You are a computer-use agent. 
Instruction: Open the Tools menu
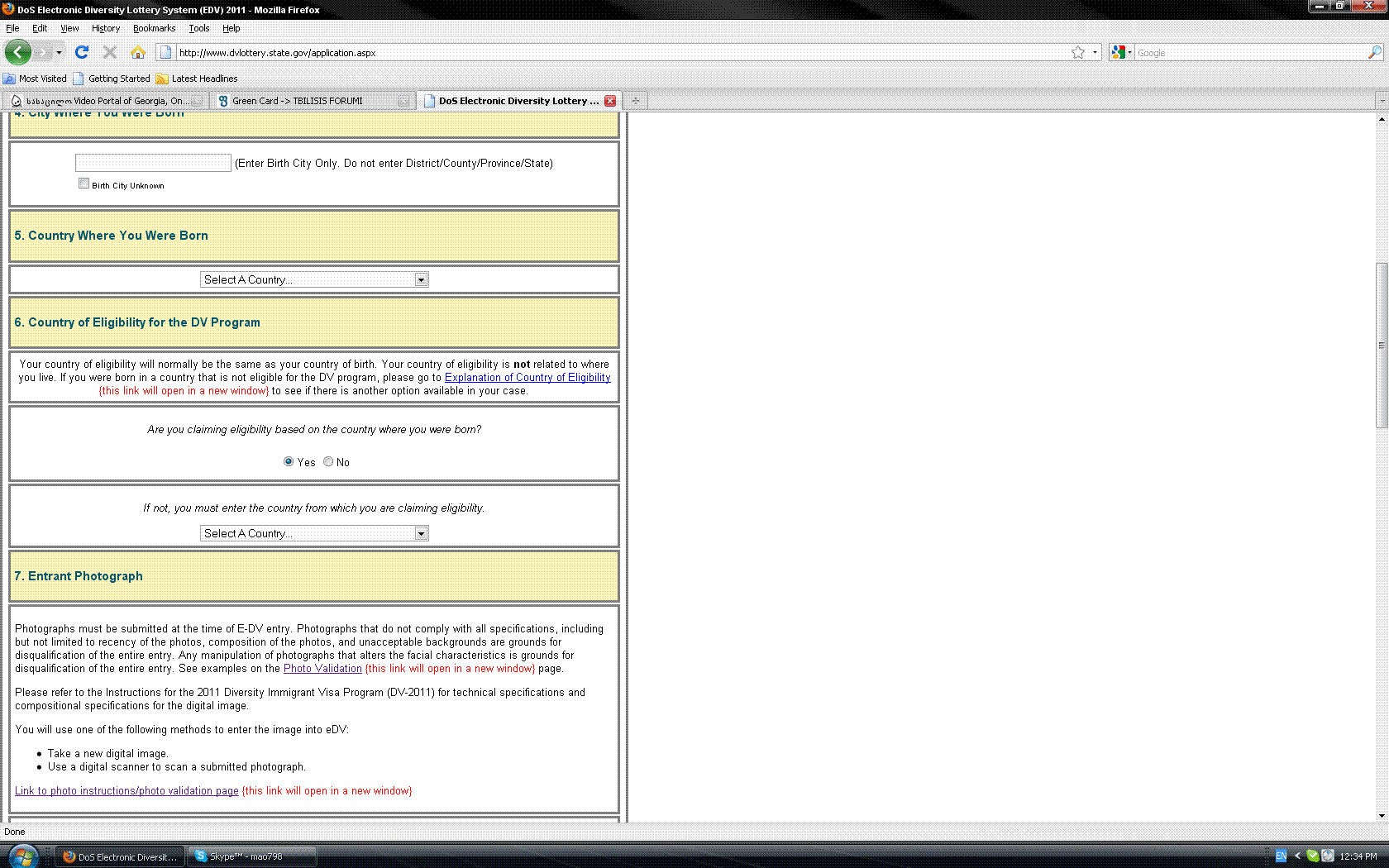pyautogui.click(x=198, y=28)
